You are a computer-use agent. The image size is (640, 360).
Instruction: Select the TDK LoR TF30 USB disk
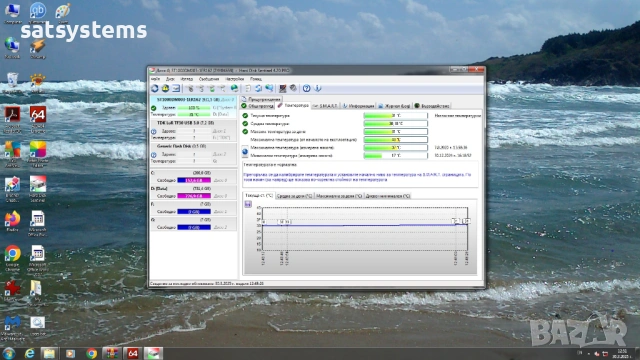click(x=194, y=130)
